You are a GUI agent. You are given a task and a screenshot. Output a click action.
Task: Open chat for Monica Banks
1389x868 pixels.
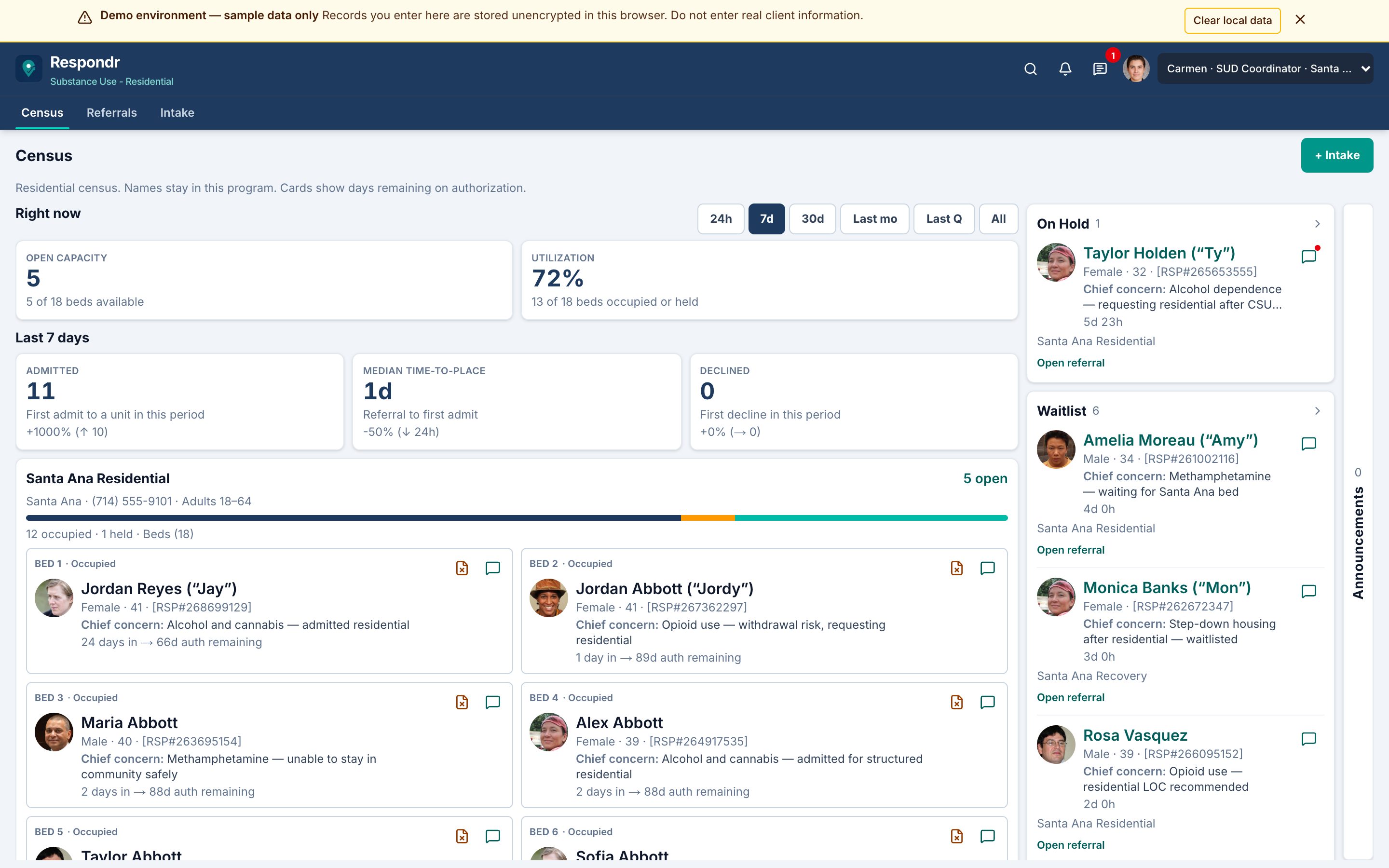click(1308, 591)
